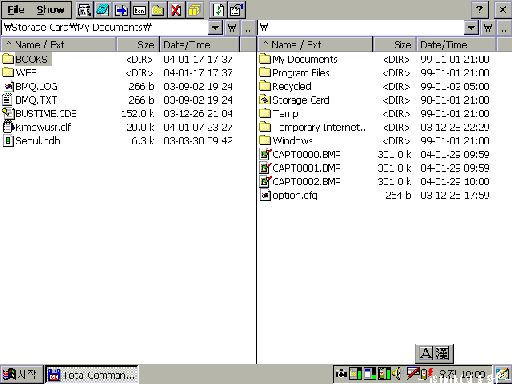
Task: Click the disconnected network tray icon
Action: click(413, 373)
